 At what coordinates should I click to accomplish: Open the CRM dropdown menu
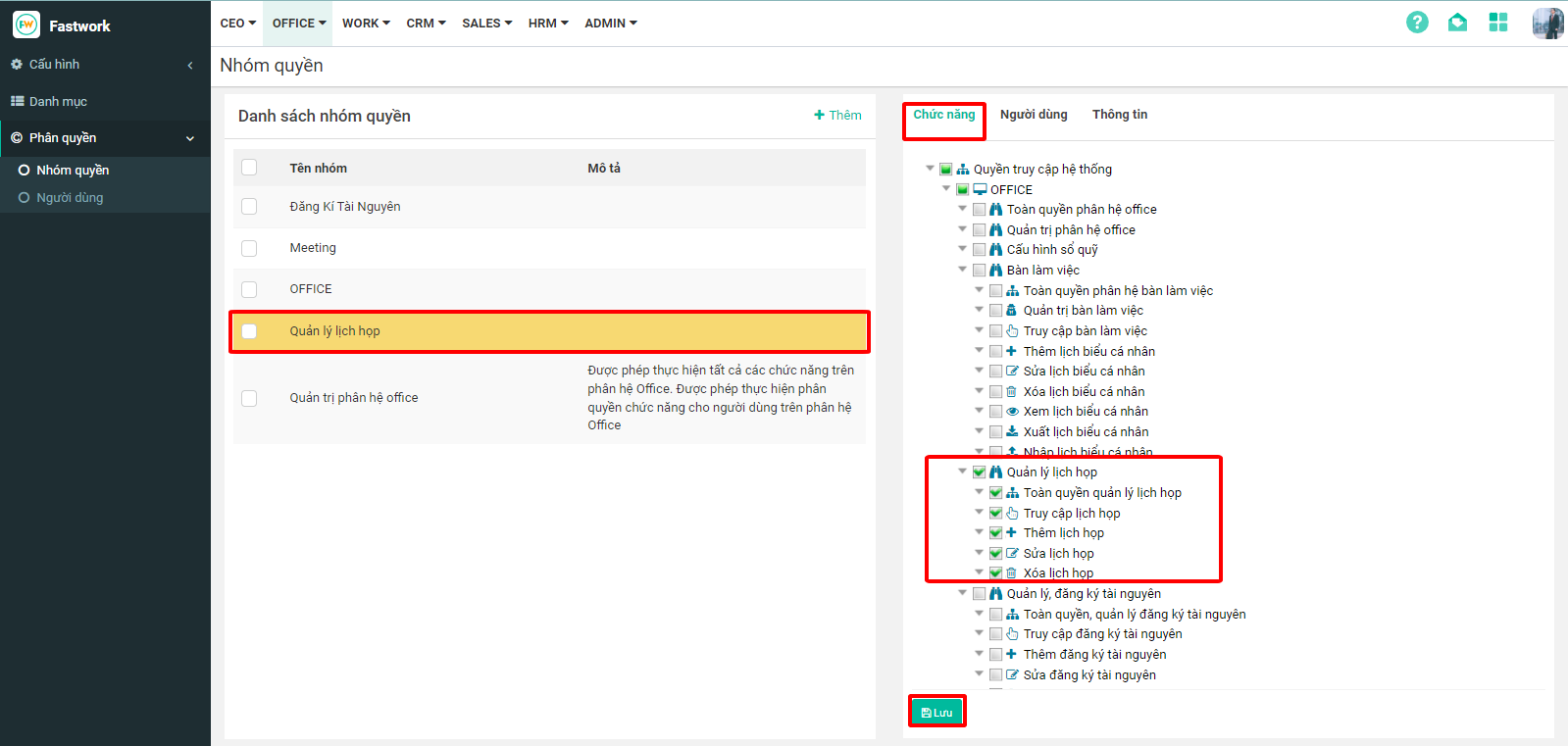[426, 24]
